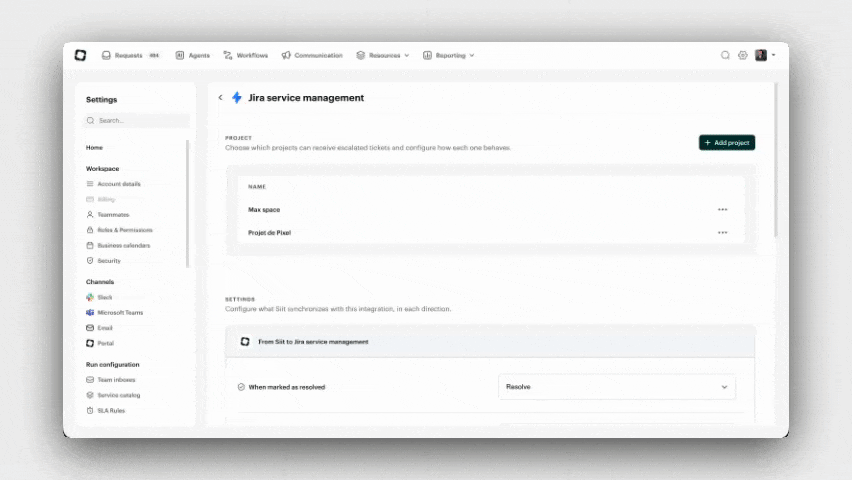
Task: Open Business calendars settings
Action: pos(118,245)
